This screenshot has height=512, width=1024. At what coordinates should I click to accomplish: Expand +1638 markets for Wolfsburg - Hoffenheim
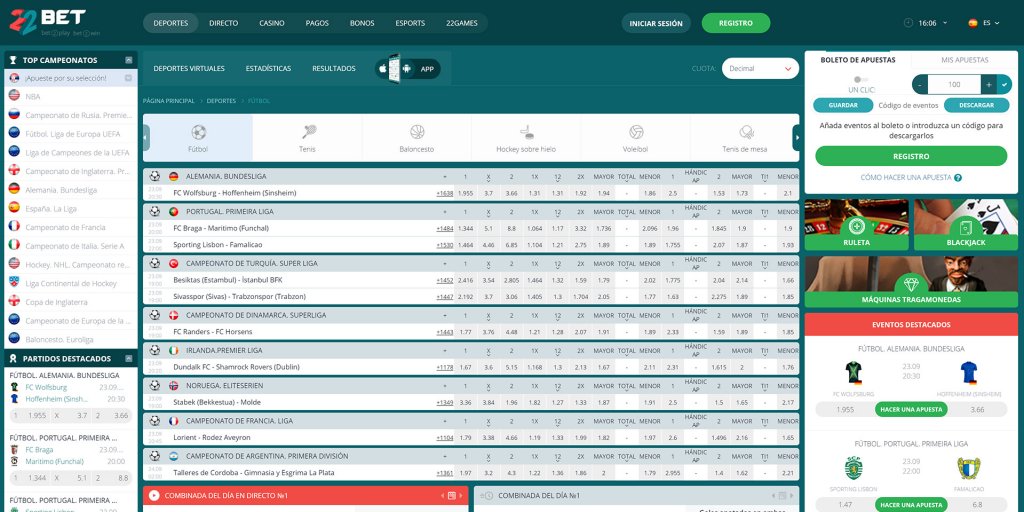click(x=445, y=193)
